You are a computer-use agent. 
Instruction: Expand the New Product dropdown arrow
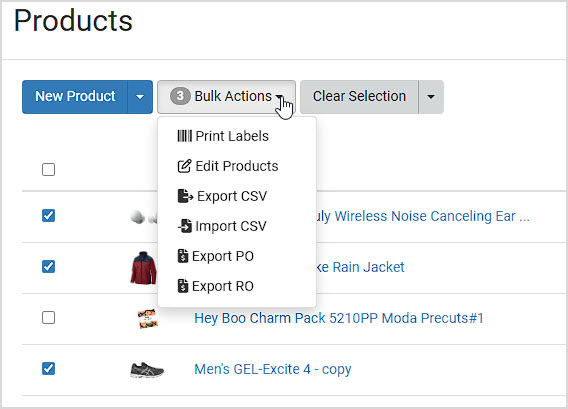pyautogui.click(x=140, y=97)
